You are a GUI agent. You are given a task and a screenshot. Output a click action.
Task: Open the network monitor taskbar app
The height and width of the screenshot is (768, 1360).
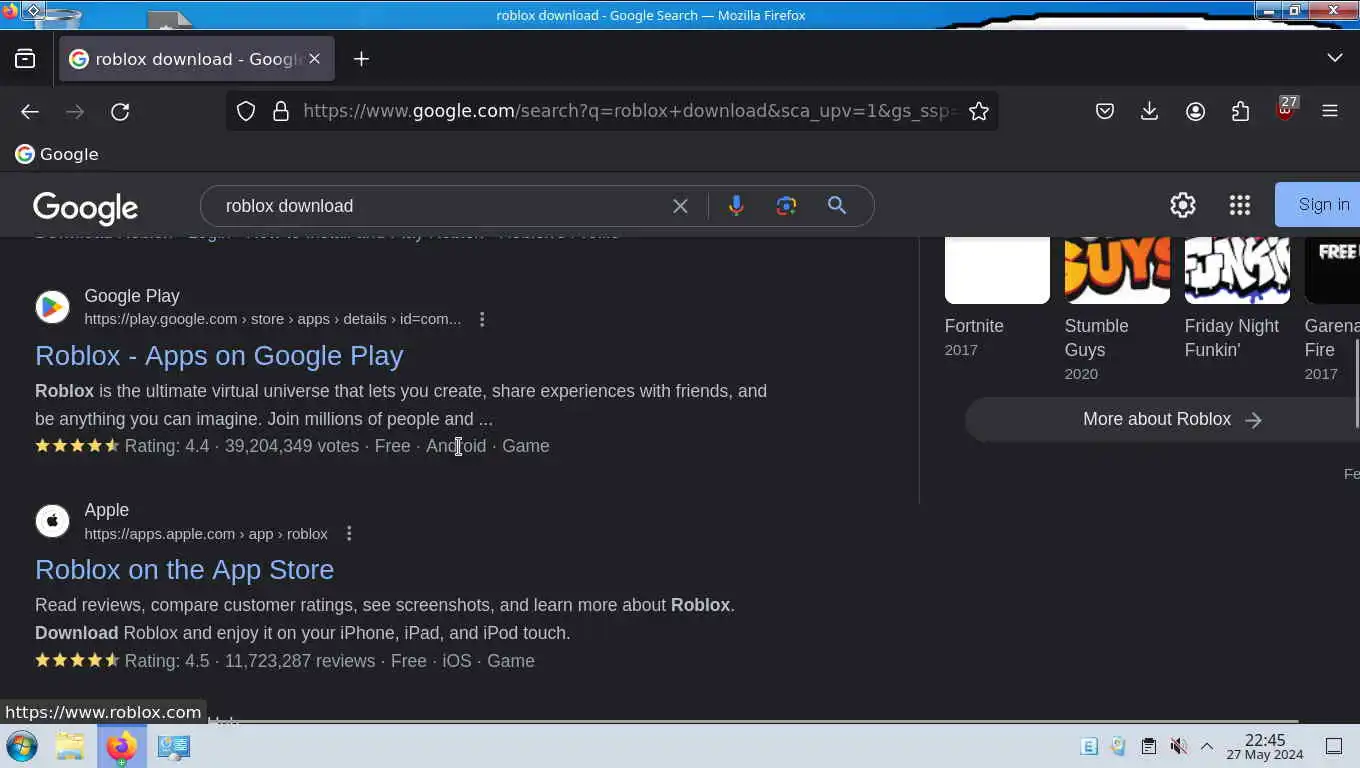pos(174,746)
